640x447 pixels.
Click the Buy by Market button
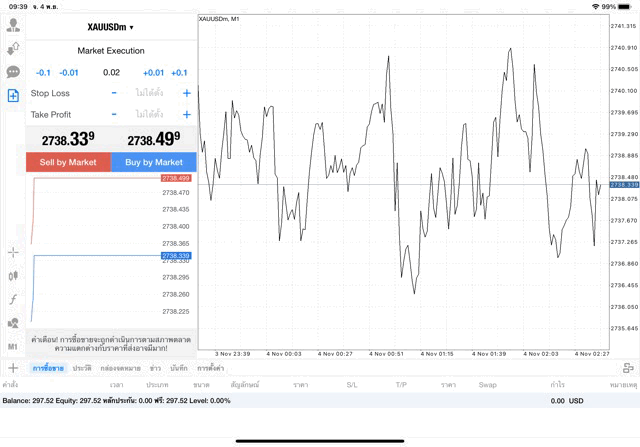(x=154, y=162)
